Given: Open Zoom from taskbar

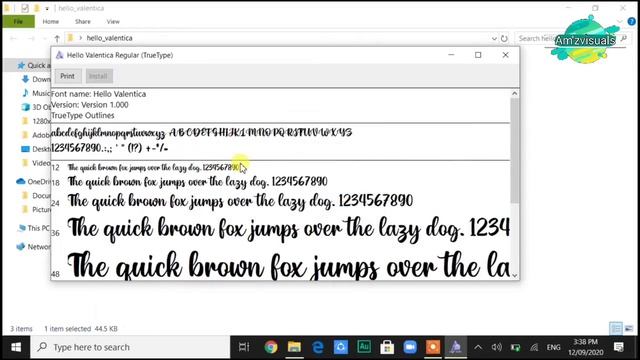Looking at the screenshot, I should pyautogui.click(x=410, y=347).
